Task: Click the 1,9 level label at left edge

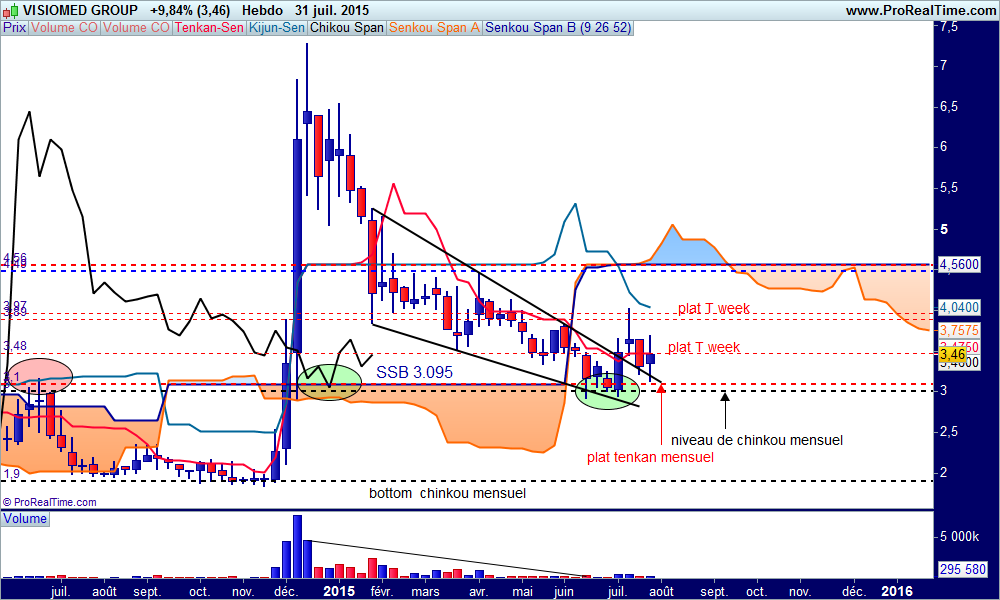Action: (x=11, y=474)
